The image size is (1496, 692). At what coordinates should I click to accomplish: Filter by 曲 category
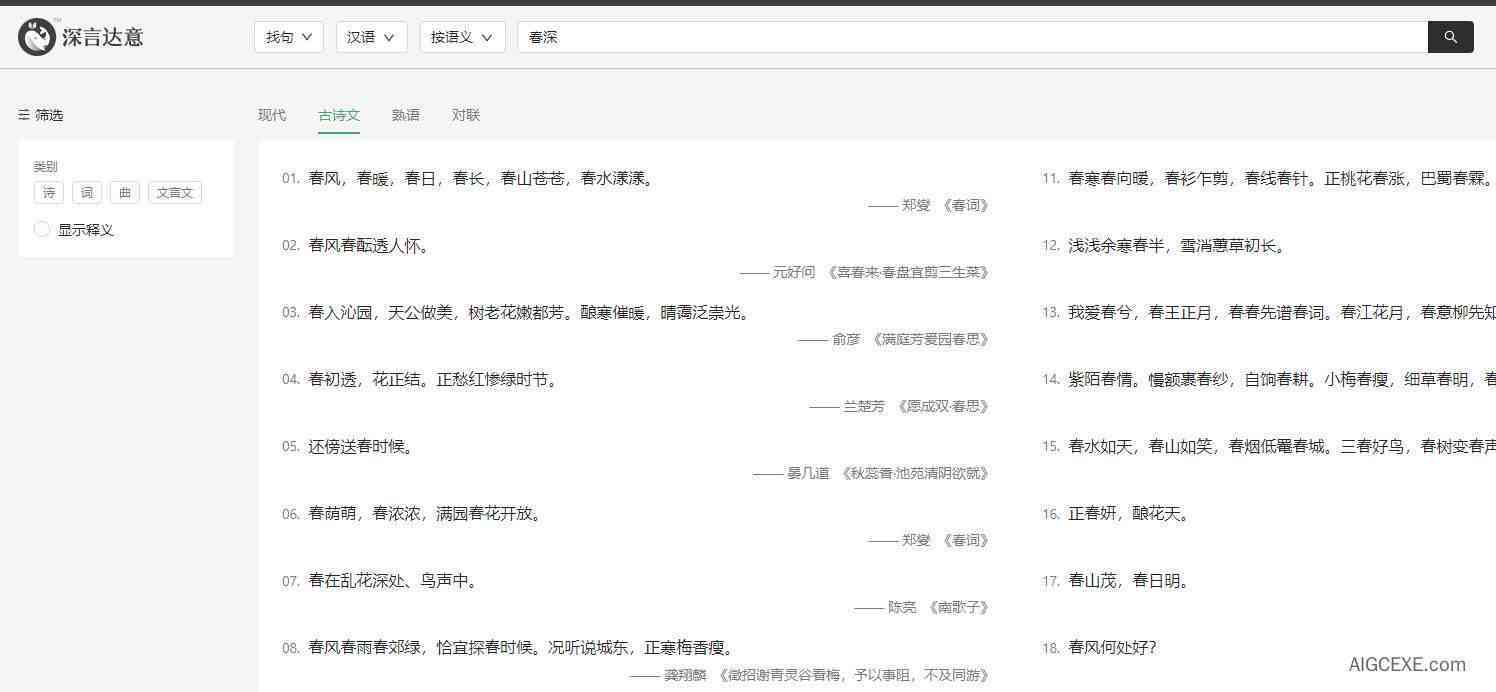tap(125, 193)
